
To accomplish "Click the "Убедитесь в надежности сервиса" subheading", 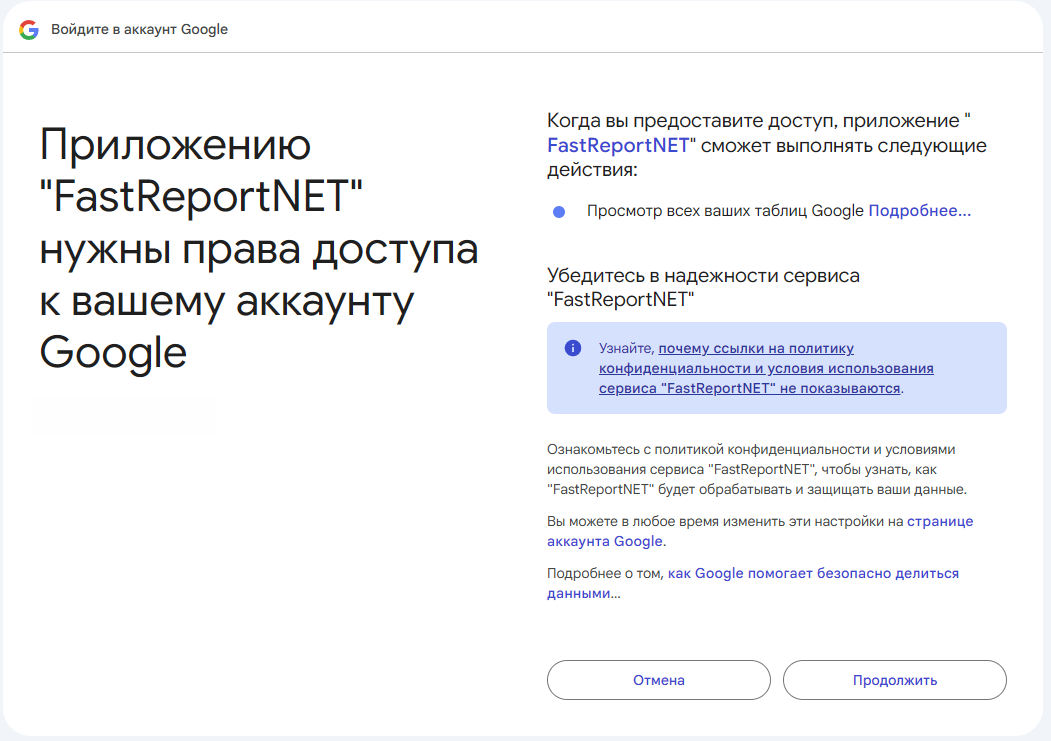I will click(x=703, y=276).
